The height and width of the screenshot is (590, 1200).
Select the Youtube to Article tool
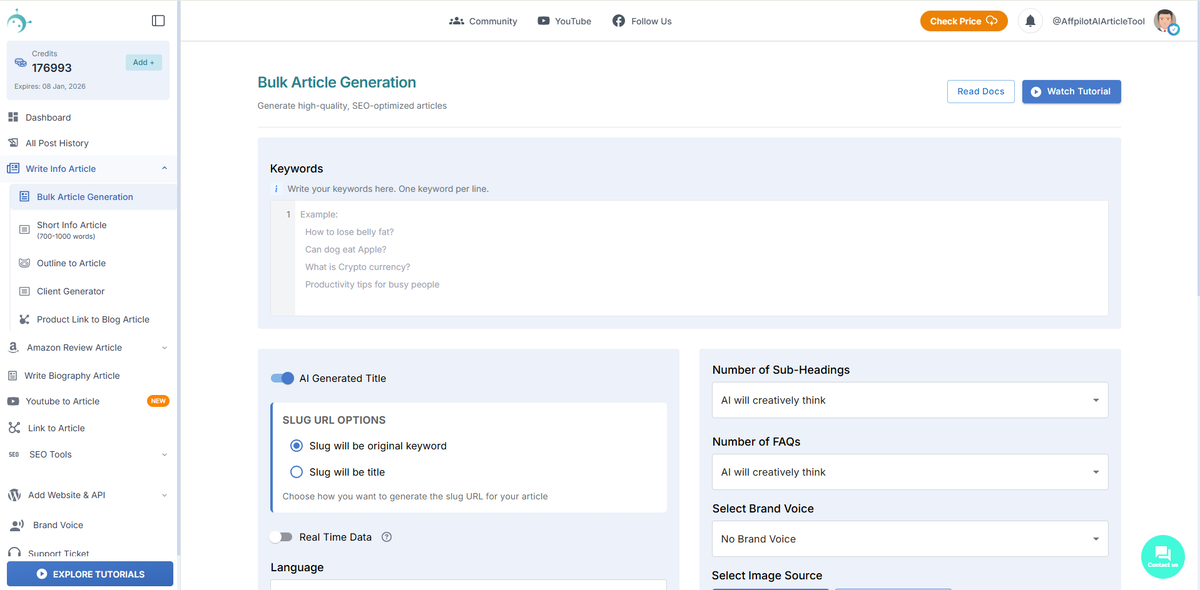60,401
